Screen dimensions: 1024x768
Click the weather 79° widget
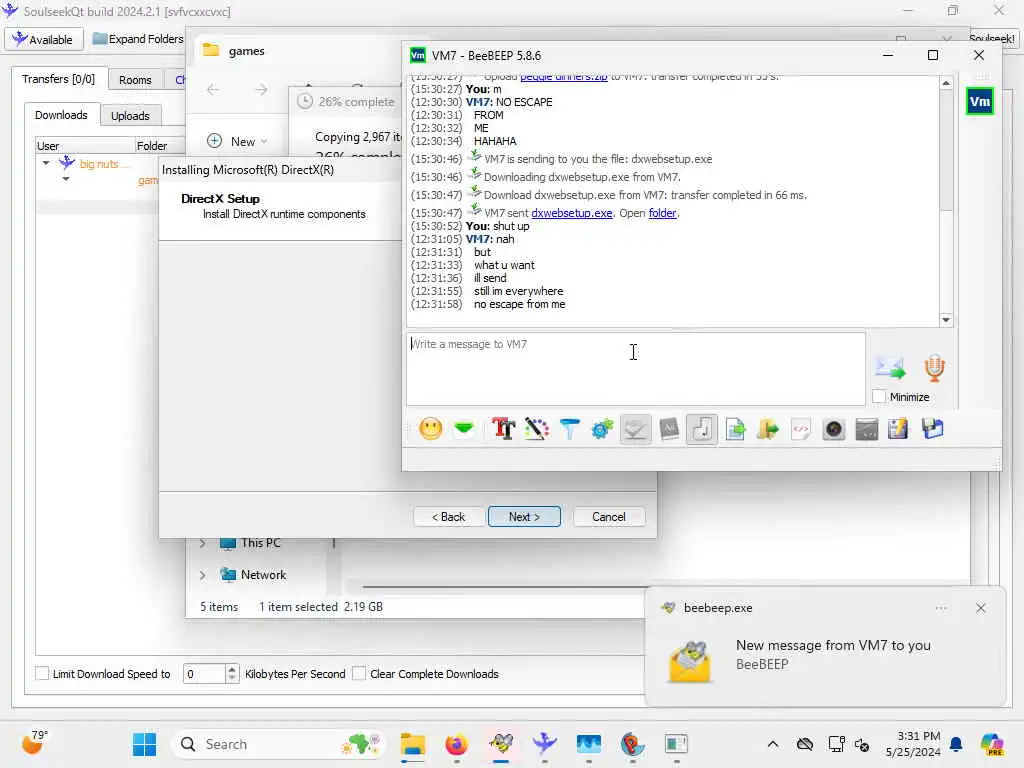[35, 743]
